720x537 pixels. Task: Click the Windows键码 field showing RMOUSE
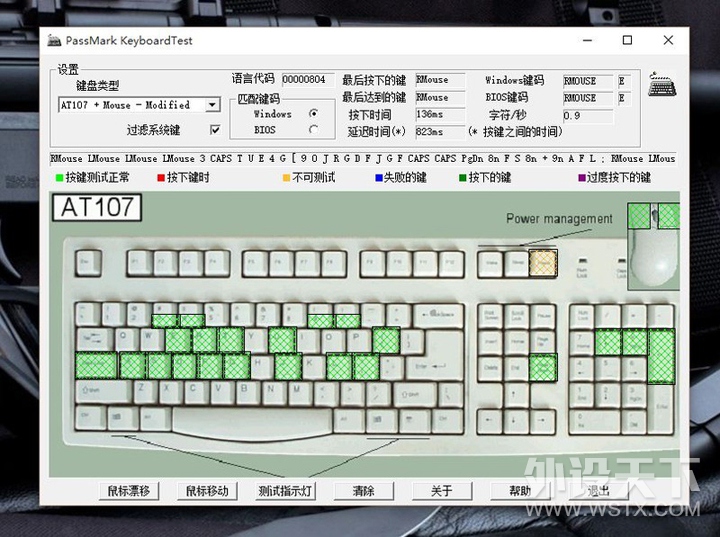(x=588, y=81)
